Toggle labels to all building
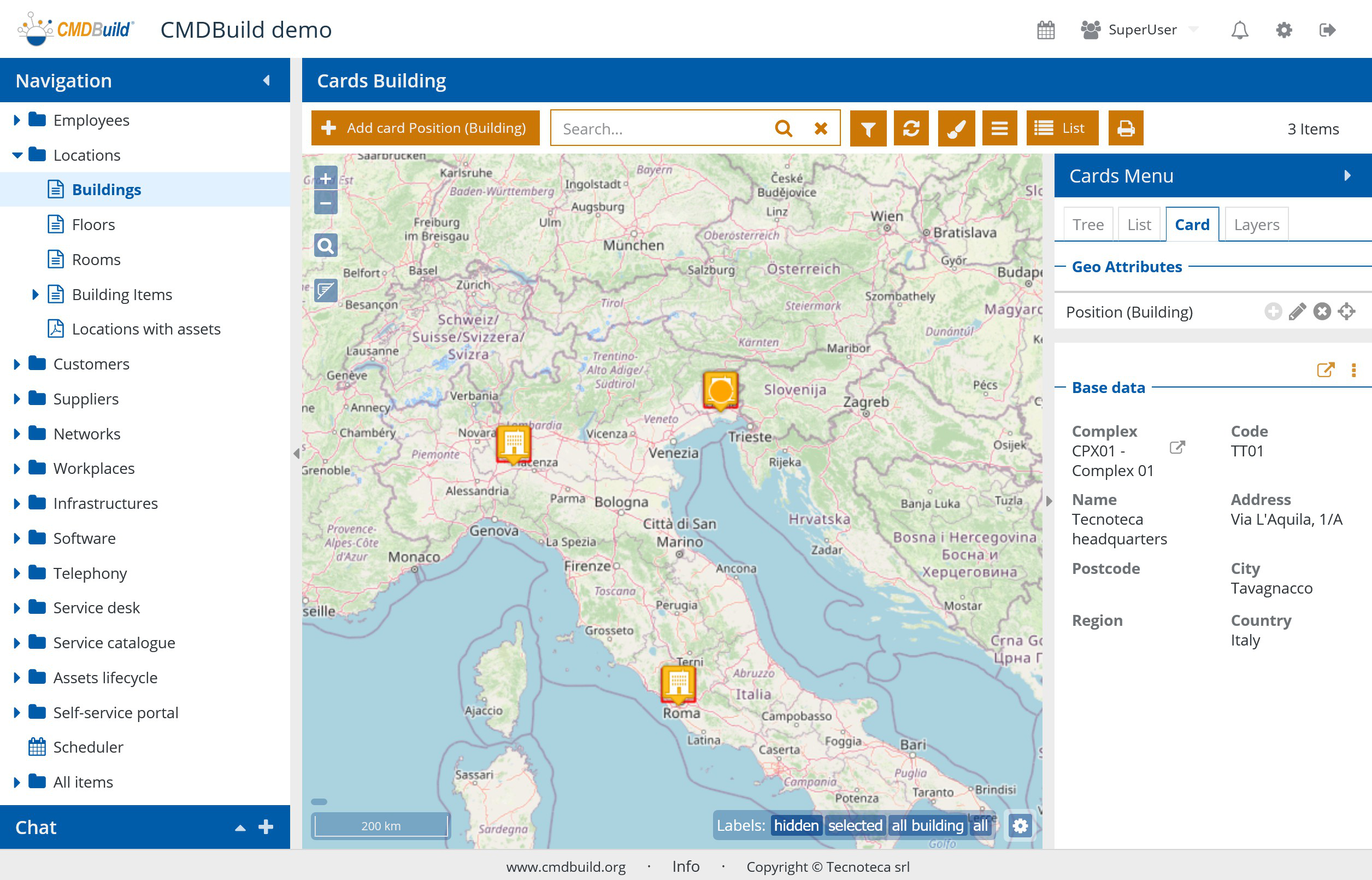The height and width of the screenshot is (880, 1372). 927,826
